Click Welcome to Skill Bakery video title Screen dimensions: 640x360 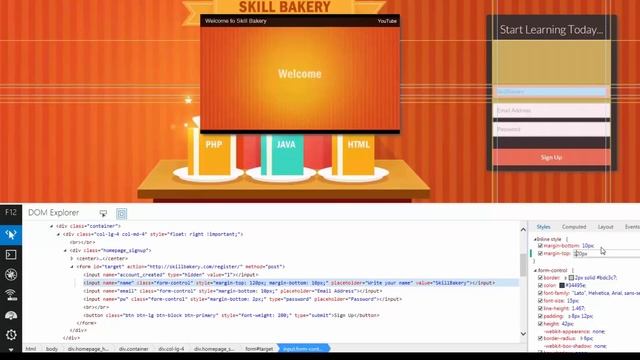coord(236,21)
